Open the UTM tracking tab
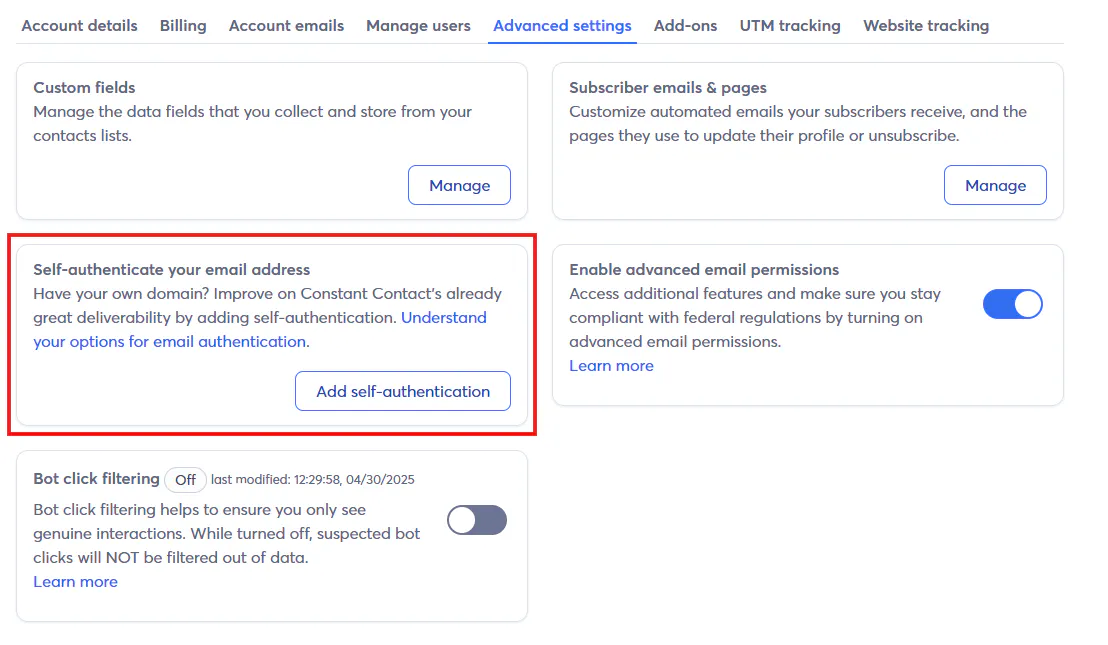Image resolution: width=1108 pixels, height=645 pixels. point(790,26)
